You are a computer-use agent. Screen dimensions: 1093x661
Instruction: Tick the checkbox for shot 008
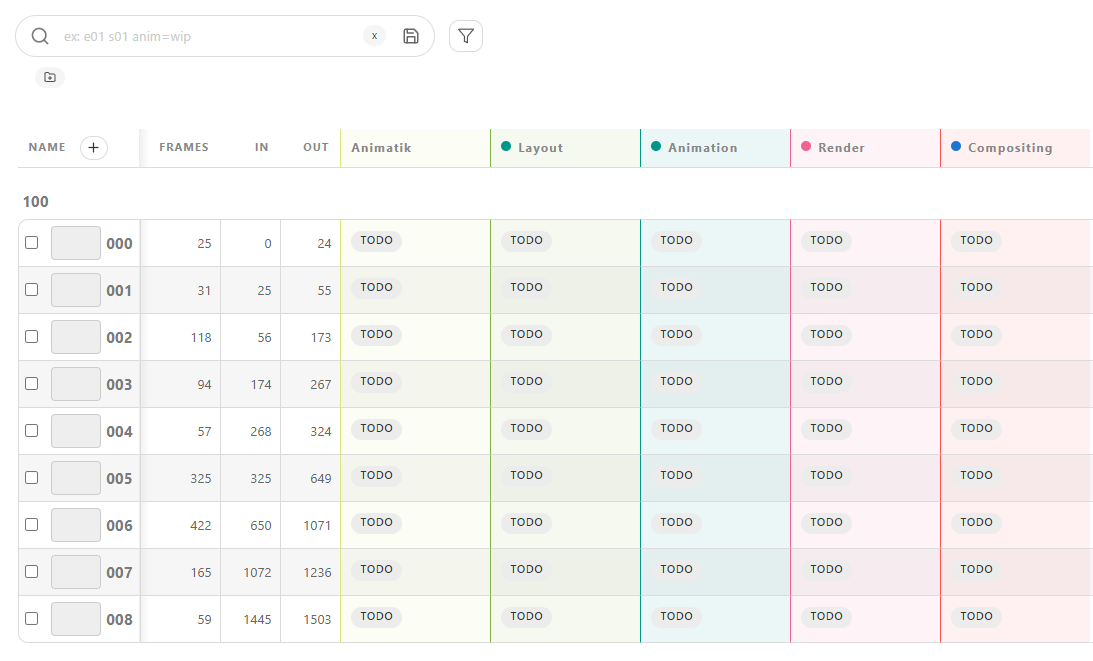31,618
